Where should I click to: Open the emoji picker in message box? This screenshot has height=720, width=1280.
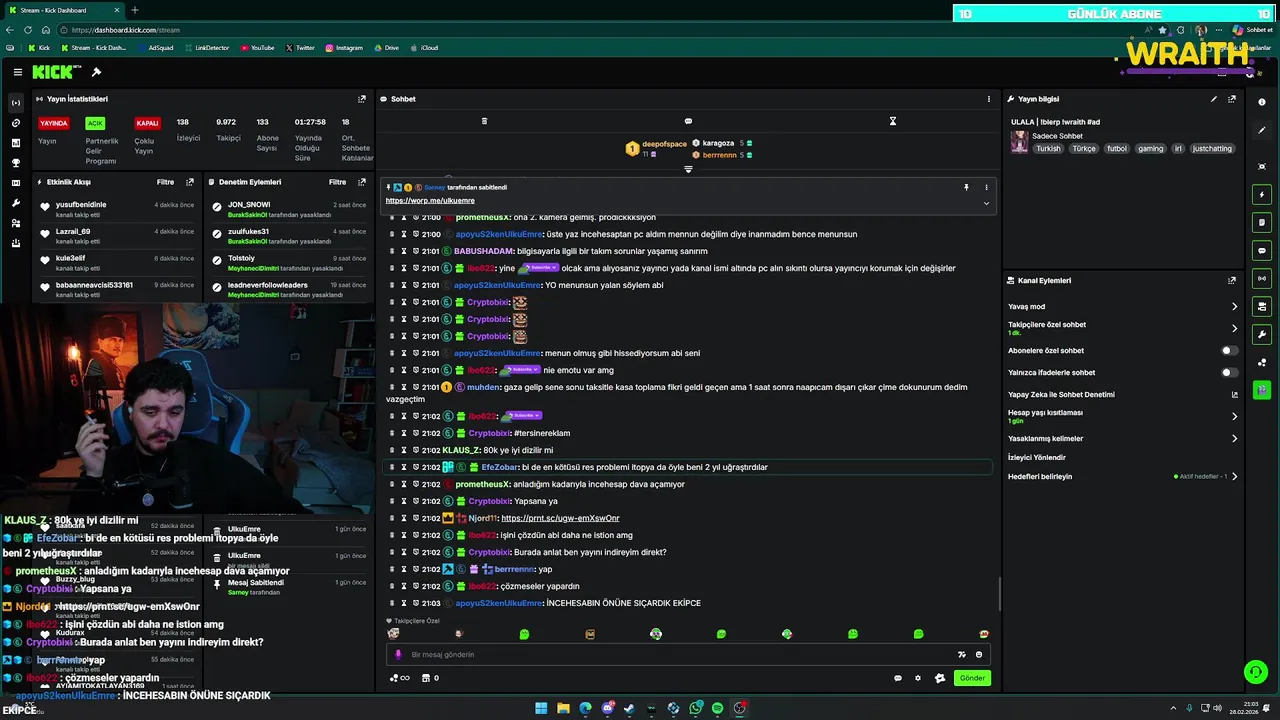(979, 654)
